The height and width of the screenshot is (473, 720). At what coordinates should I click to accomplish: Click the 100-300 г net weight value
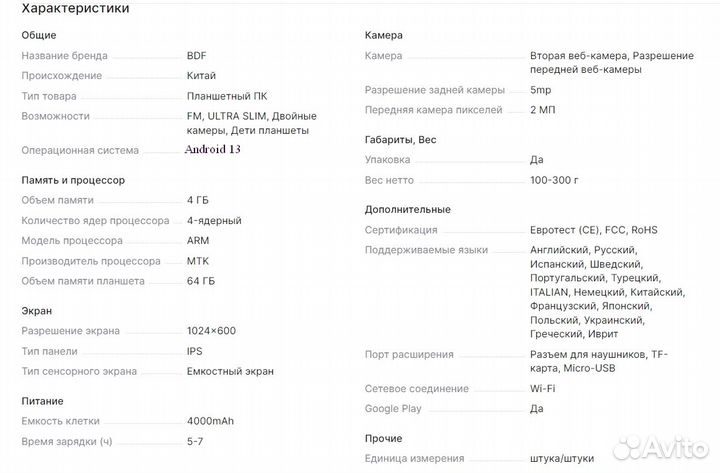pos(555,179)
